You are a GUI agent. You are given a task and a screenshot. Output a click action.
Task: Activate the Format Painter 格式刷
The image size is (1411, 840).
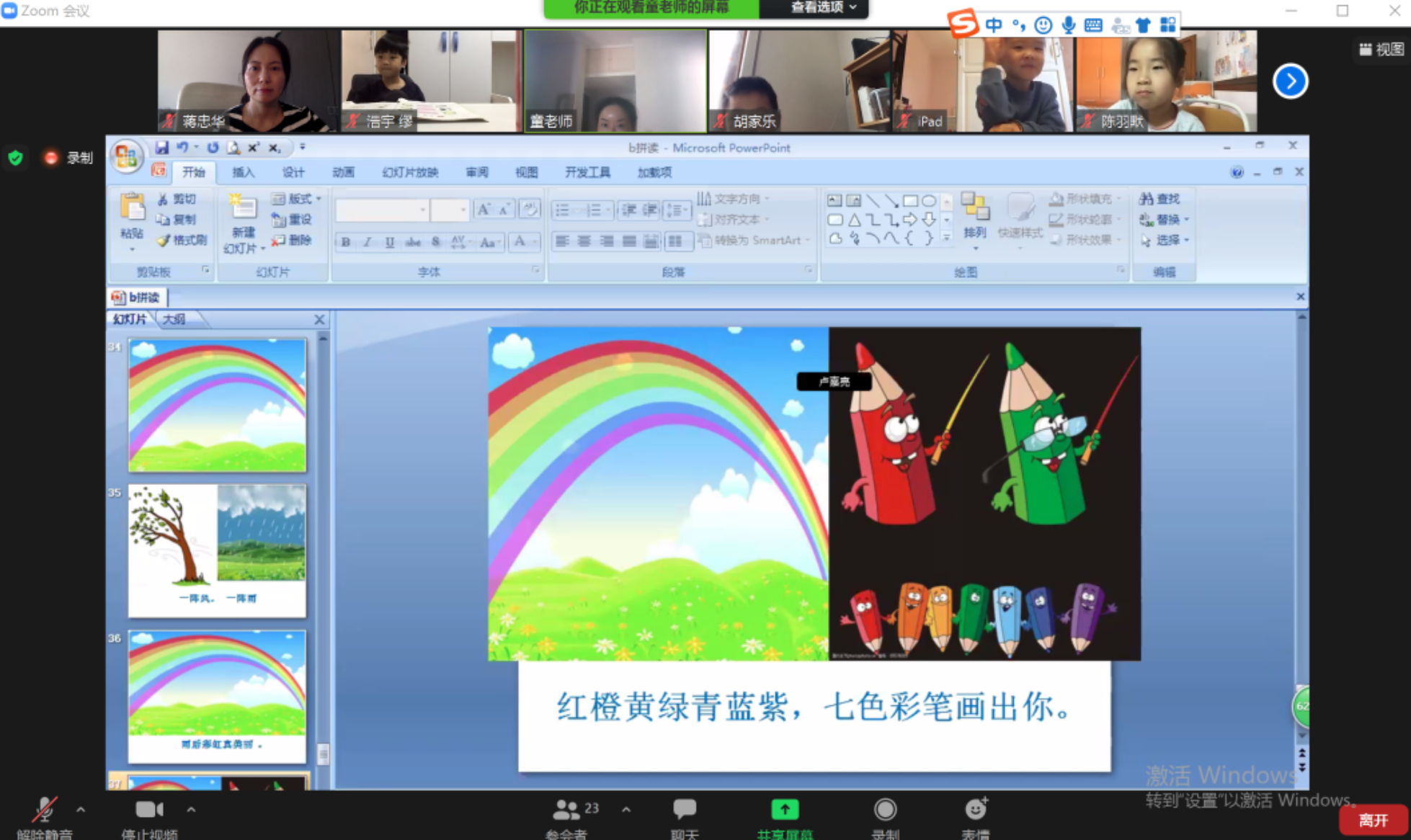click(x=182, y=240)
